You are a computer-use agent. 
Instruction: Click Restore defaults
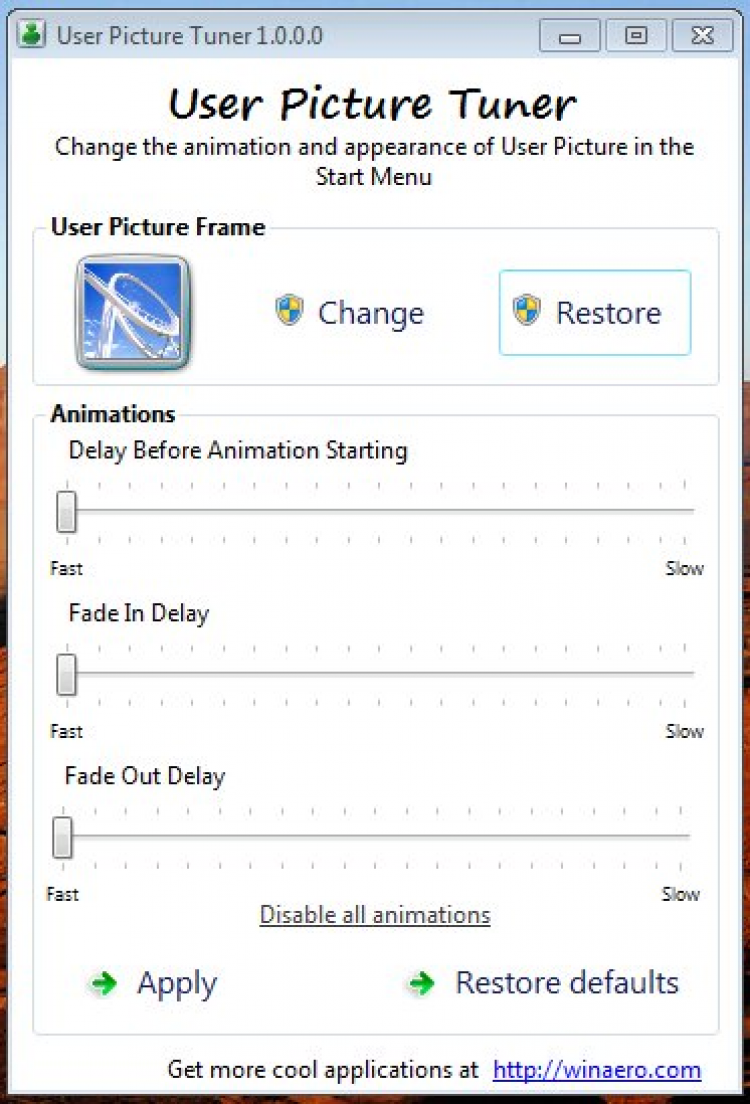(567, 983)
